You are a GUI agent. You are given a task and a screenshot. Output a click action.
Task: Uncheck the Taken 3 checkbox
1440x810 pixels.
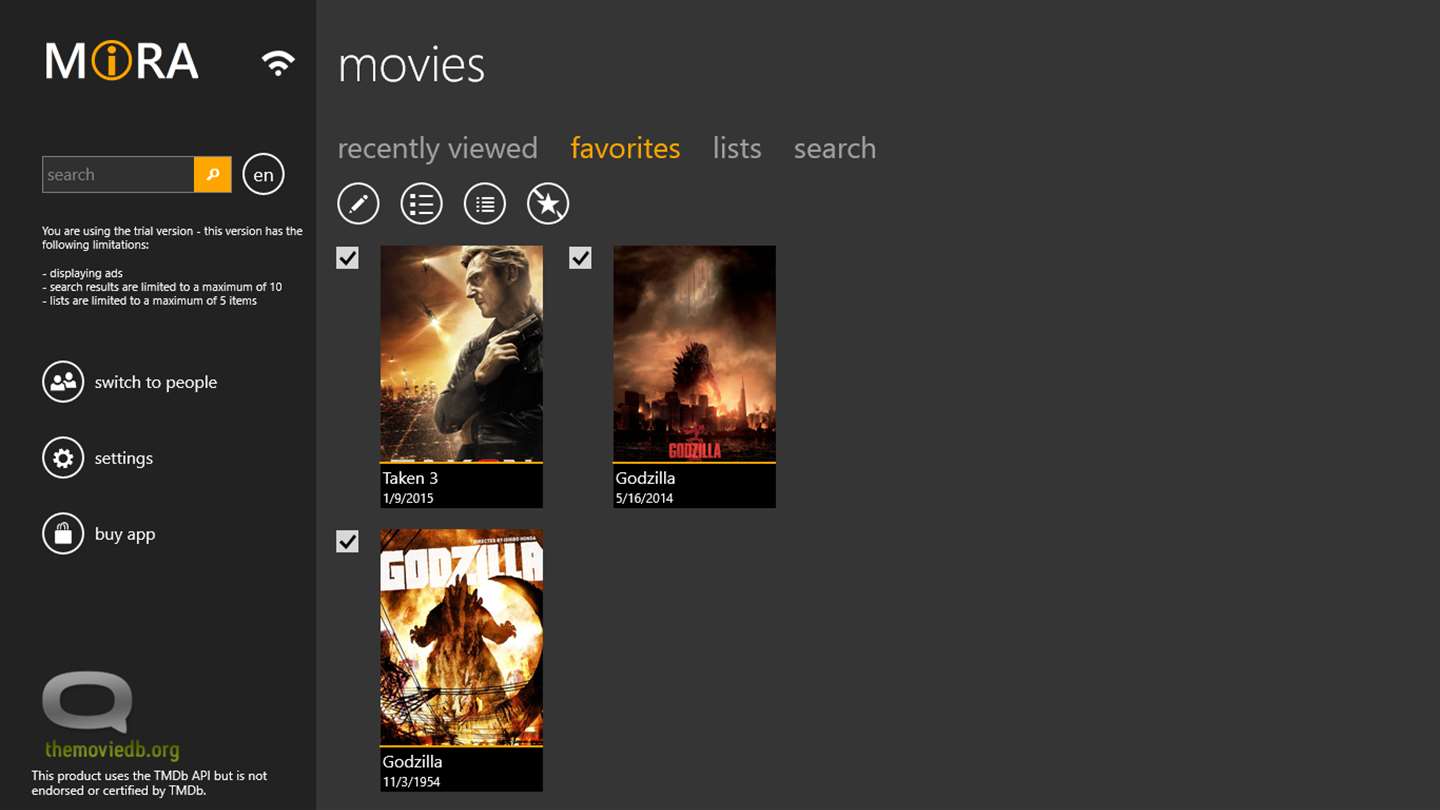347,258
